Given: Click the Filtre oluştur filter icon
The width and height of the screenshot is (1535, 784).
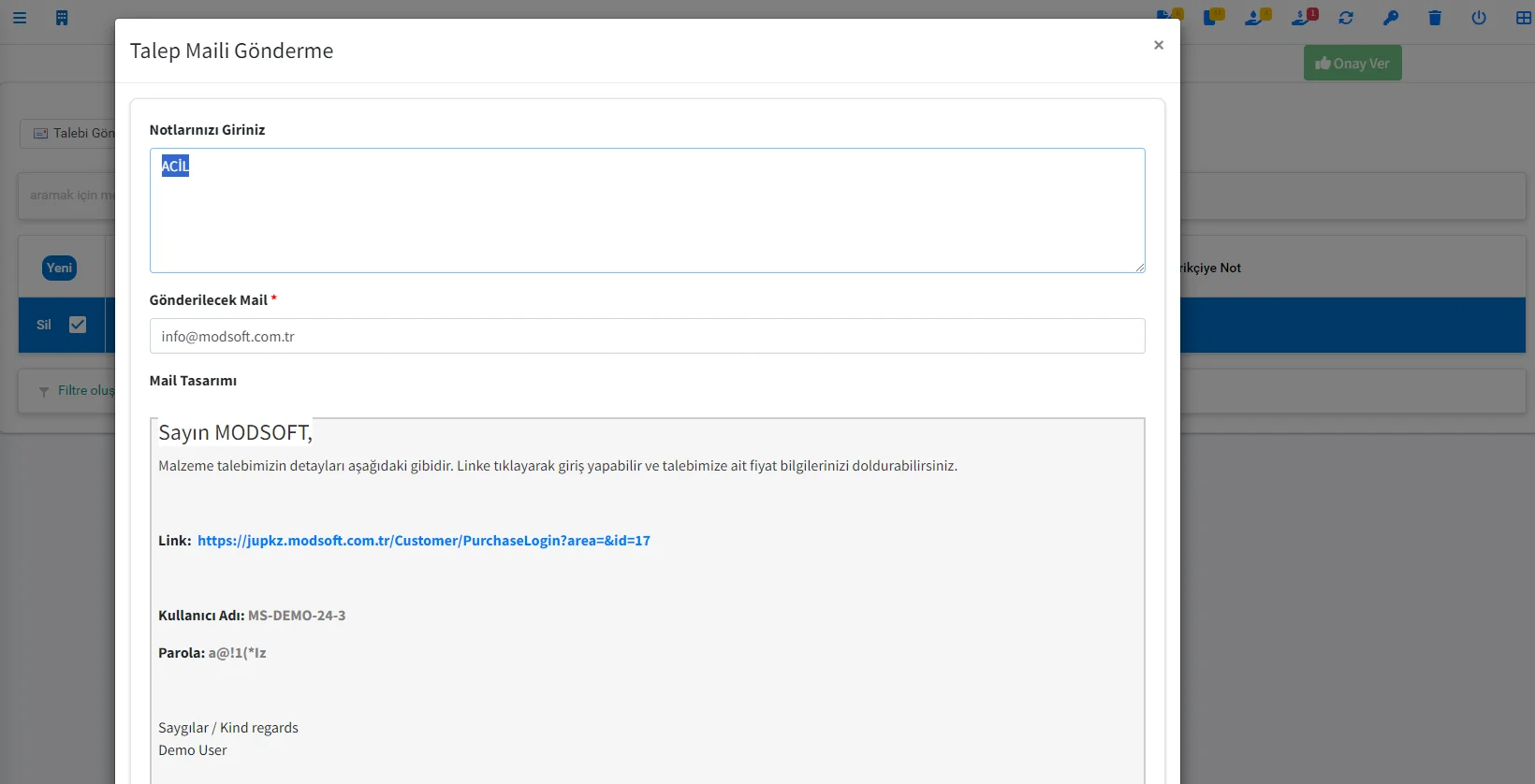Looking at the screenshot, I should point(44,391).
